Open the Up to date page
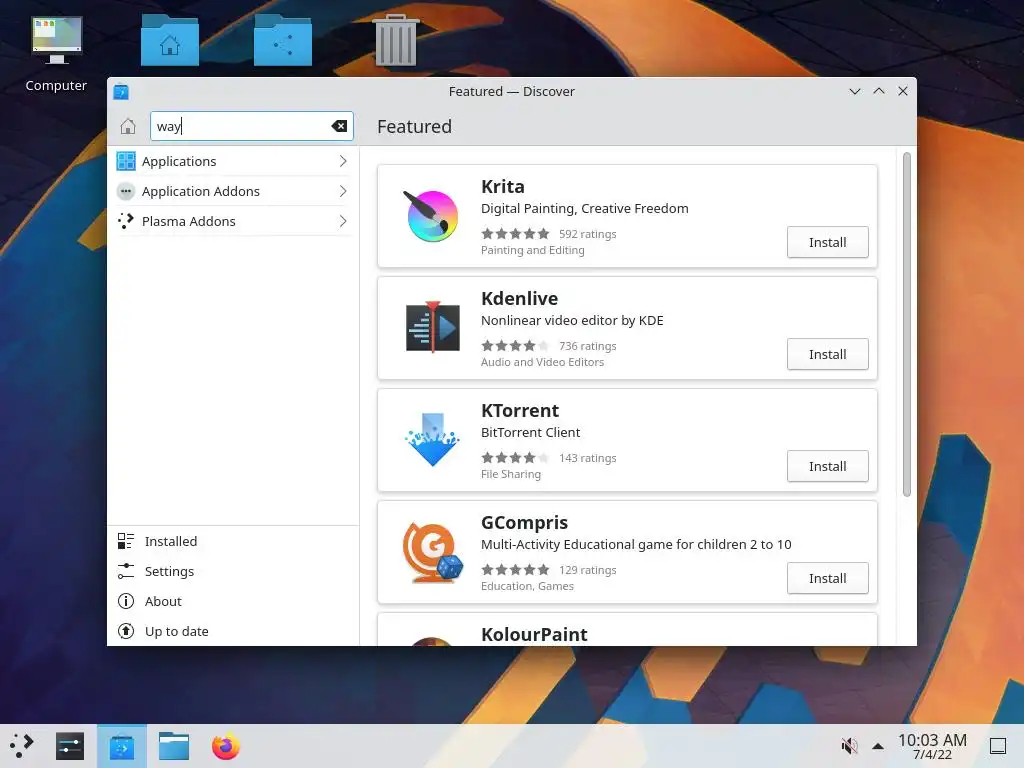Image resolution: width=1024 pixels, height=768 pixels. (x=233, y=631)
